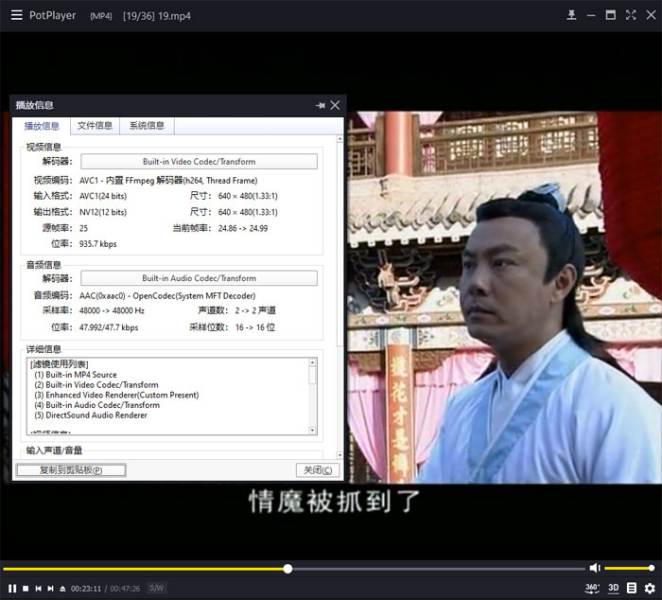Select '(1) Built-in MP4 Source' list entry

coord(76,375)
